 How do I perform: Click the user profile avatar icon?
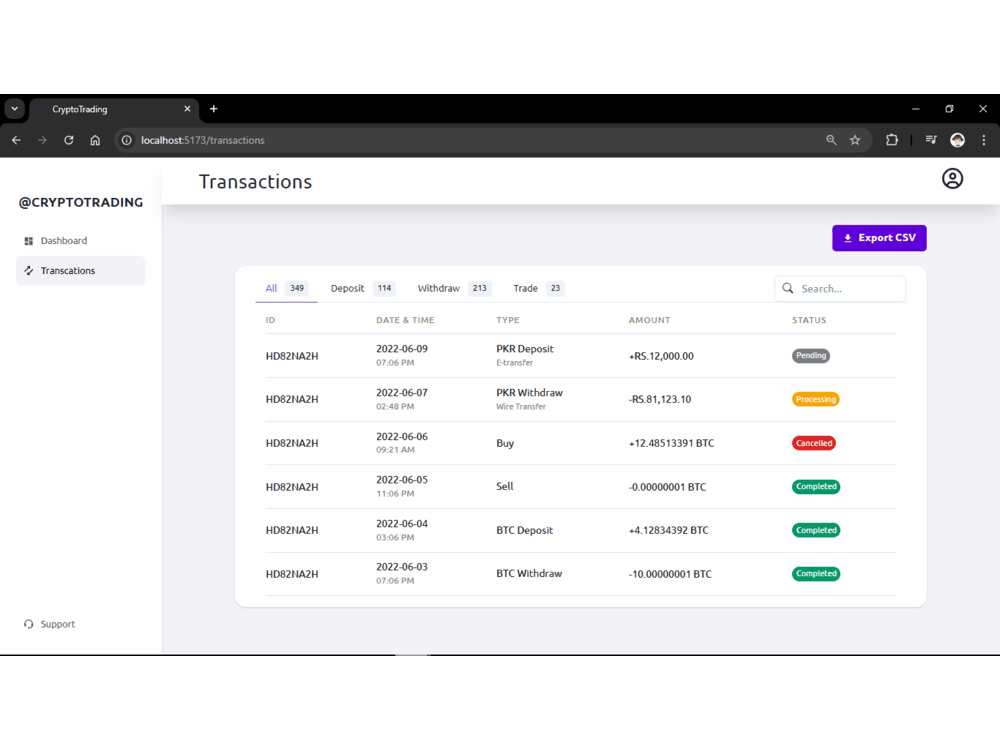tap(952, 179)
